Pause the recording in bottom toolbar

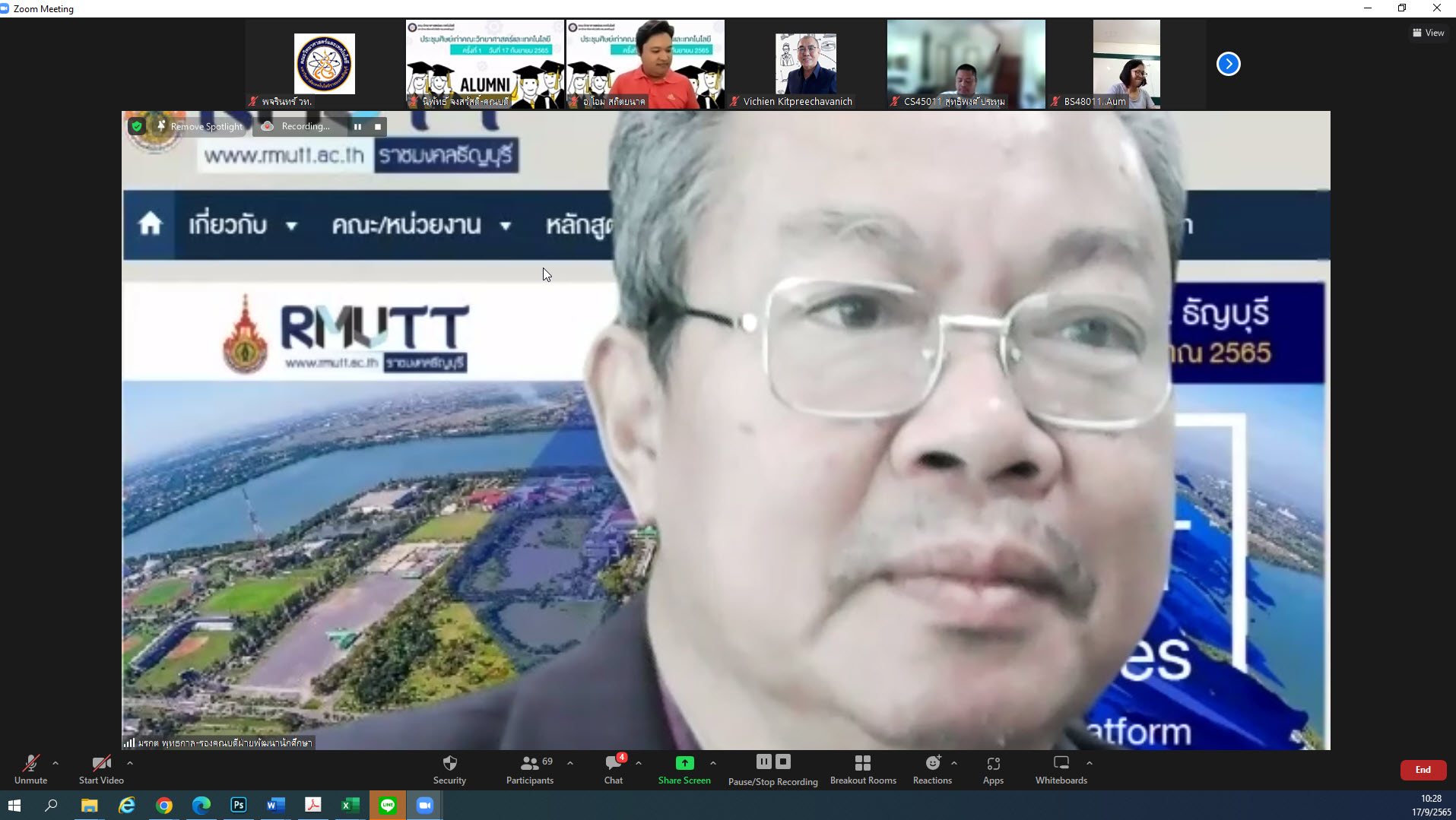764,761
